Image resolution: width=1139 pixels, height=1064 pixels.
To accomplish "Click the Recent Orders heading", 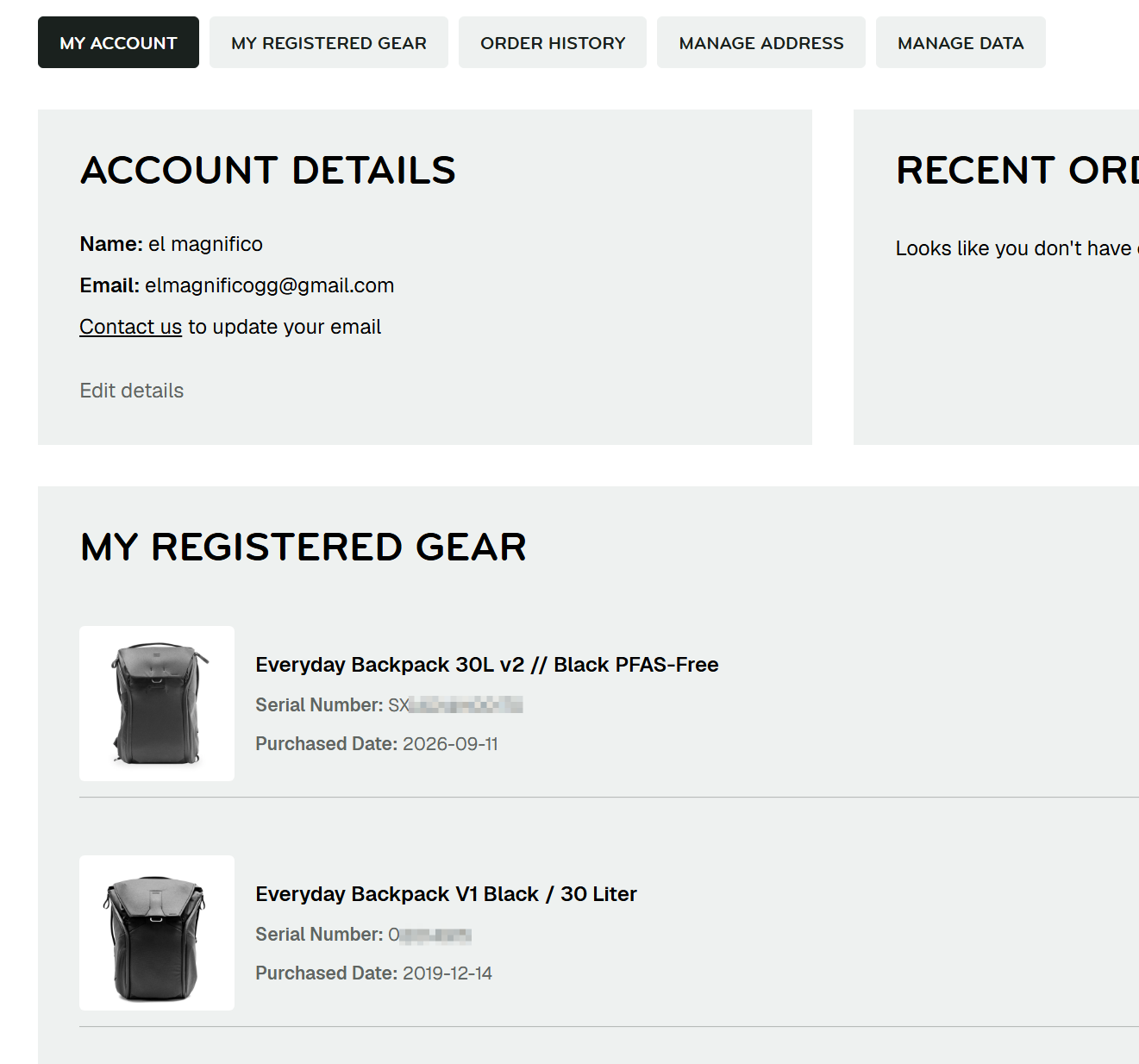I will 1017,170.
